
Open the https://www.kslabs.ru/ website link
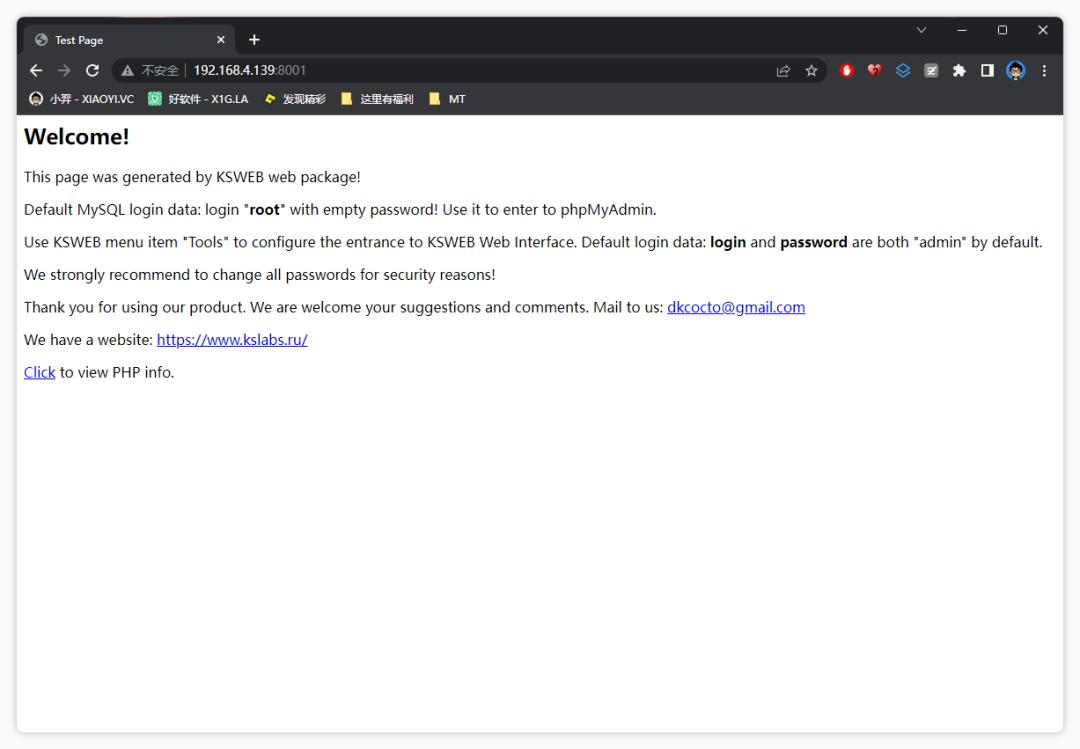click(232, 340)
